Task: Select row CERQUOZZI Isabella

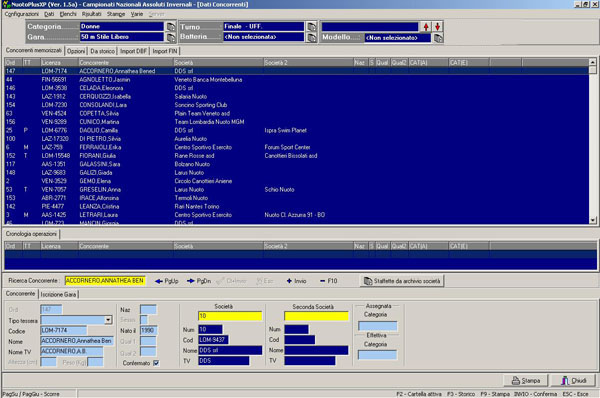Action: tap(297, 96)
